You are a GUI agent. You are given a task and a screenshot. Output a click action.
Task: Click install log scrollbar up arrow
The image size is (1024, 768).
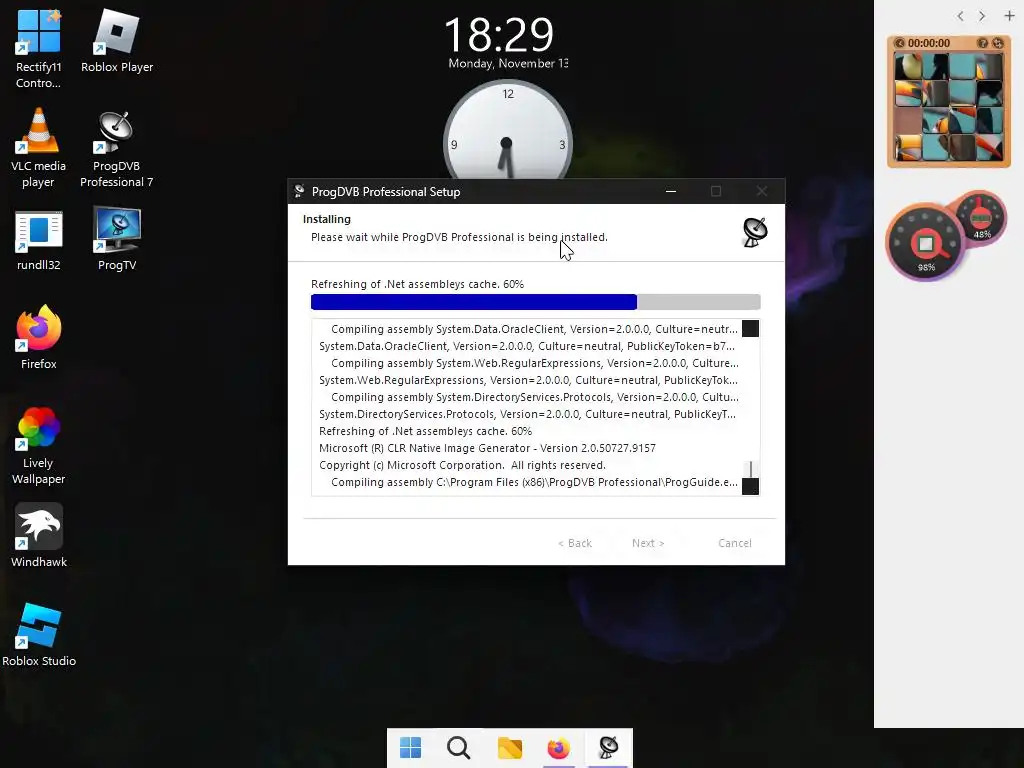[x=750, y=328]
